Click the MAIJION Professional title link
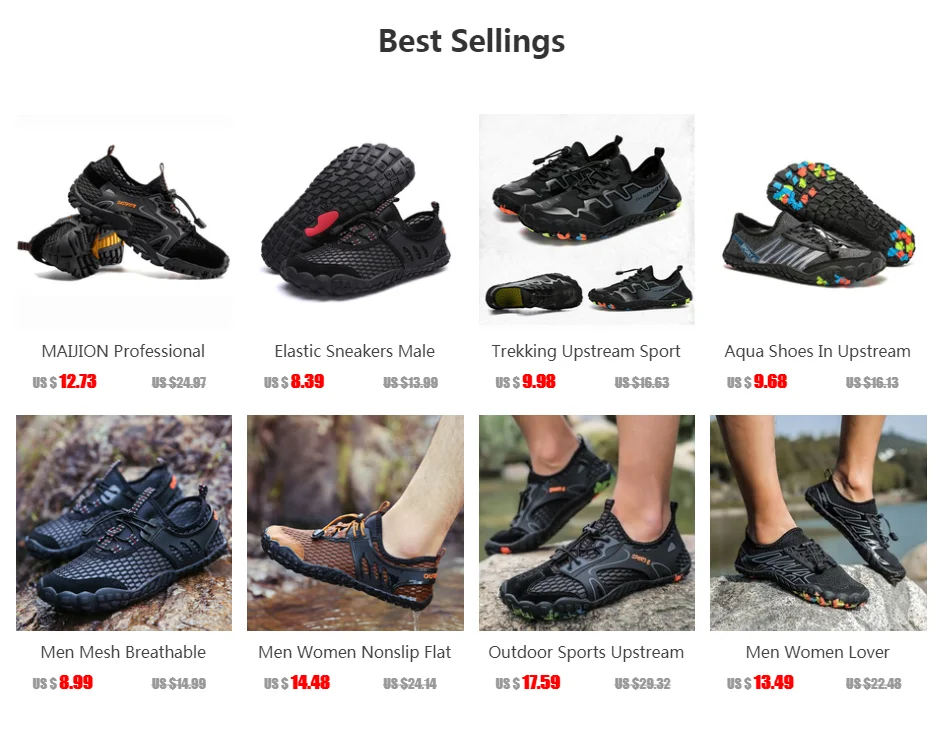This screenshot has height=729, width=943. click(123, 351)
